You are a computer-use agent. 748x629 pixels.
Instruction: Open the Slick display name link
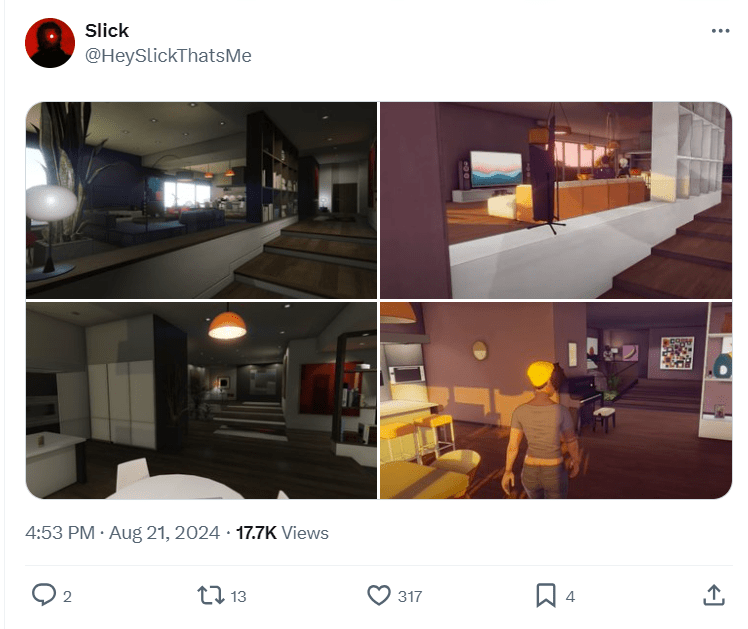pos(107,31)
